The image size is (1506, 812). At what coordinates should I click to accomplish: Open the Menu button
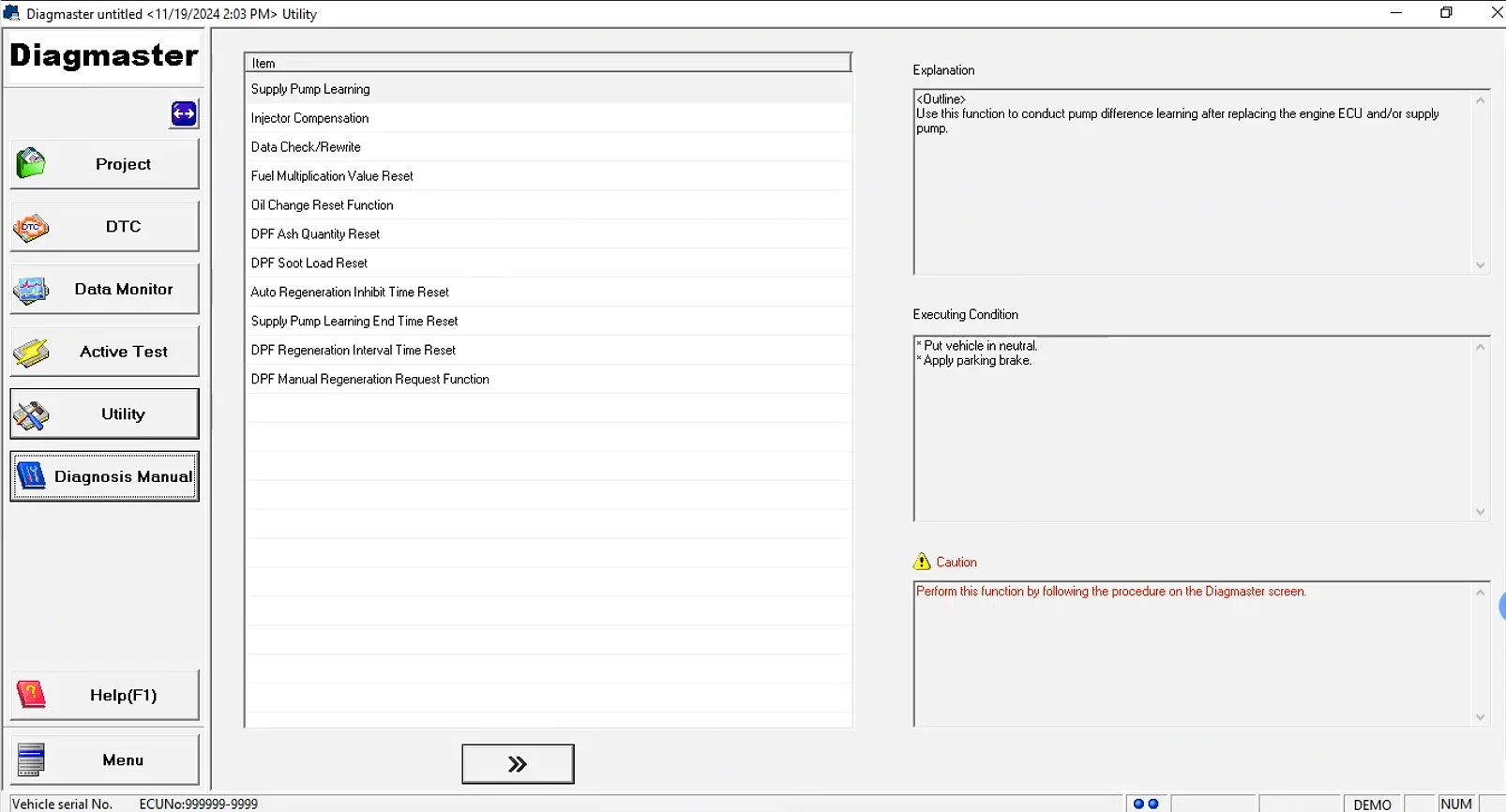pyautogui.click(x=104, y=759)
